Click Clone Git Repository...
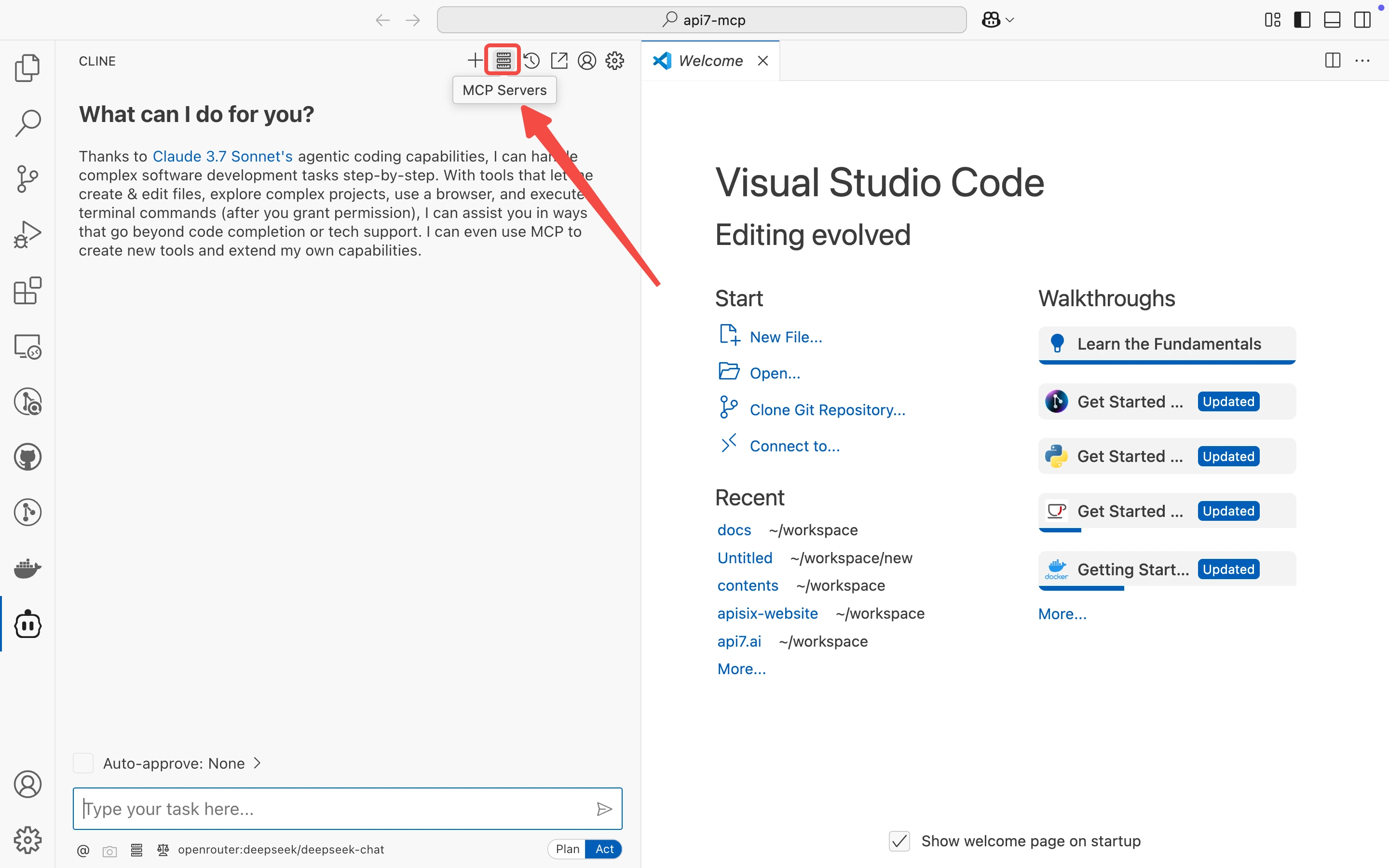1389x868 pixels. pos(828,410)
